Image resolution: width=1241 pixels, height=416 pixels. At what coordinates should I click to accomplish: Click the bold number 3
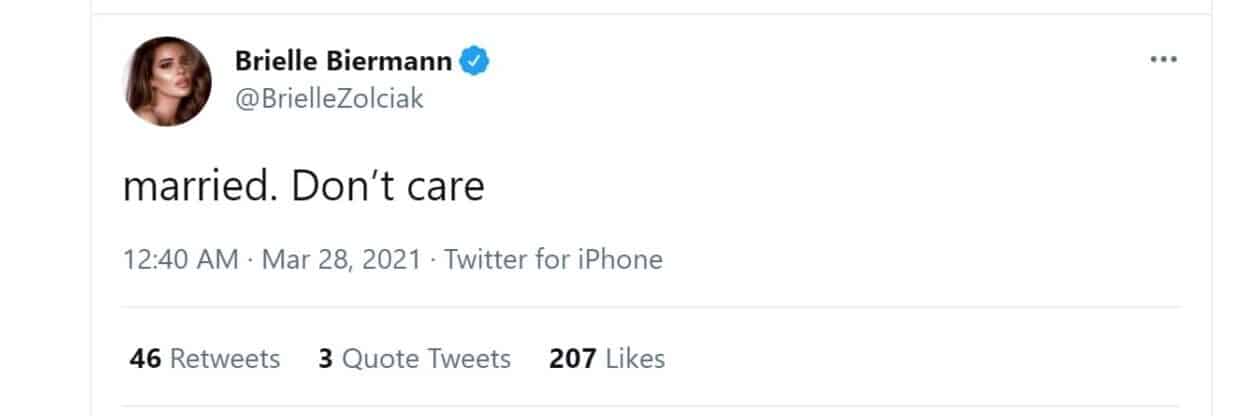tap(326, 358)
